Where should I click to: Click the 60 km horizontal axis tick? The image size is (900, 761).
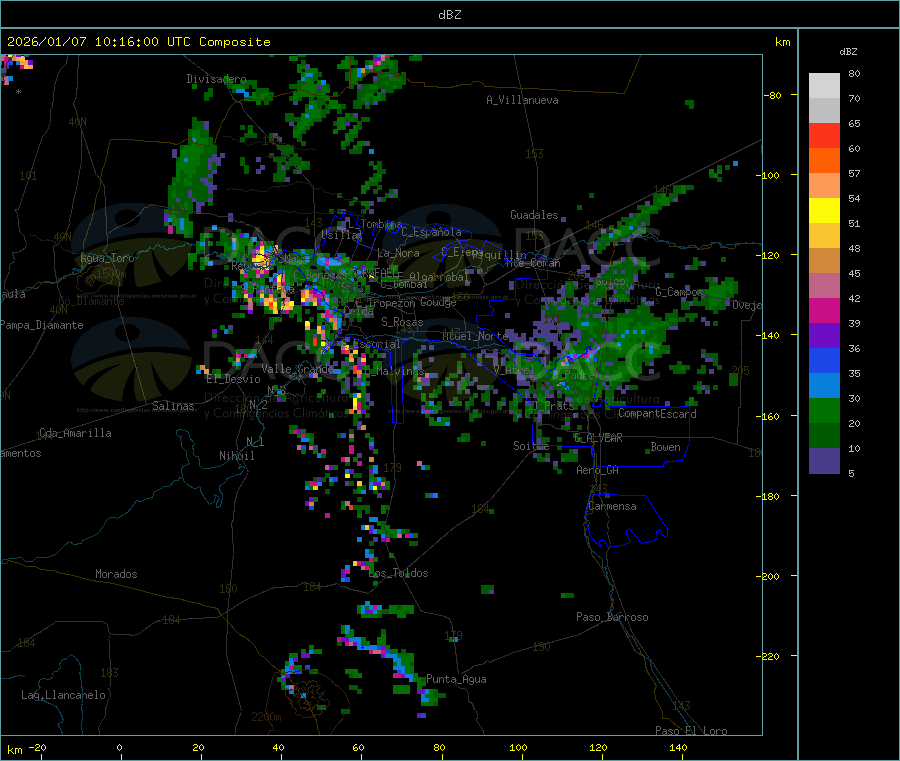[358, 747]
